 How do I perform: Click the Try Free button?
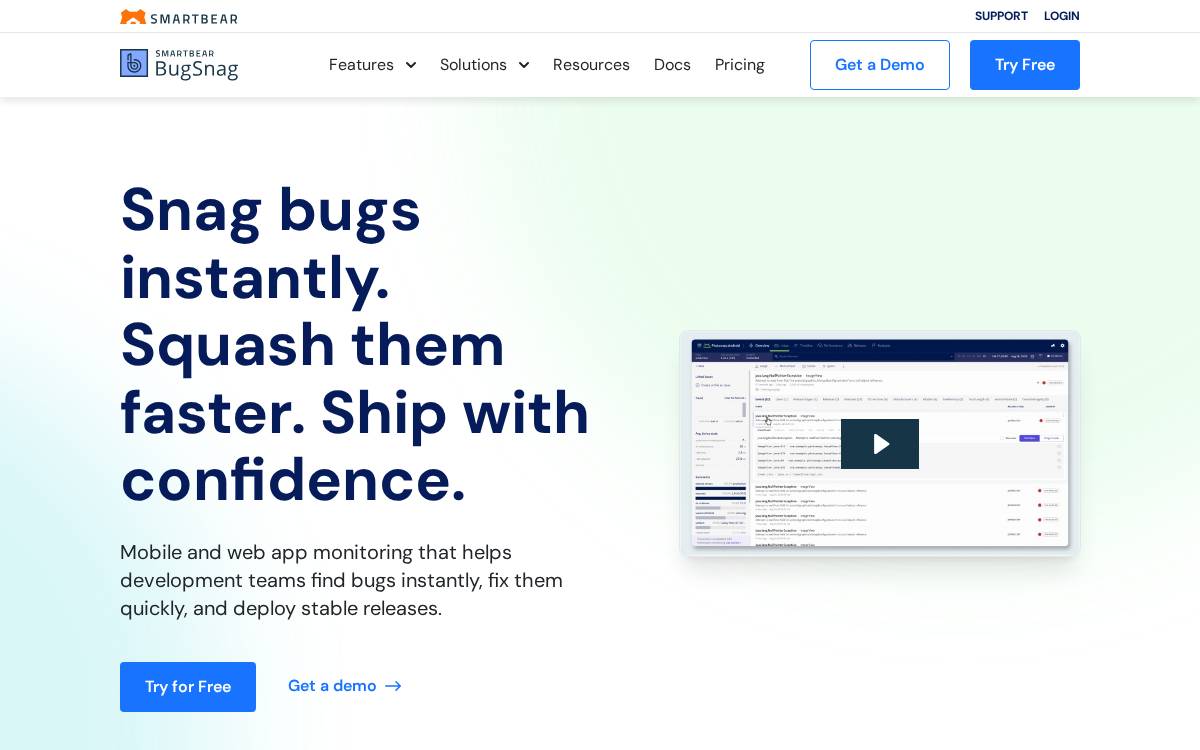(1025, 65)
